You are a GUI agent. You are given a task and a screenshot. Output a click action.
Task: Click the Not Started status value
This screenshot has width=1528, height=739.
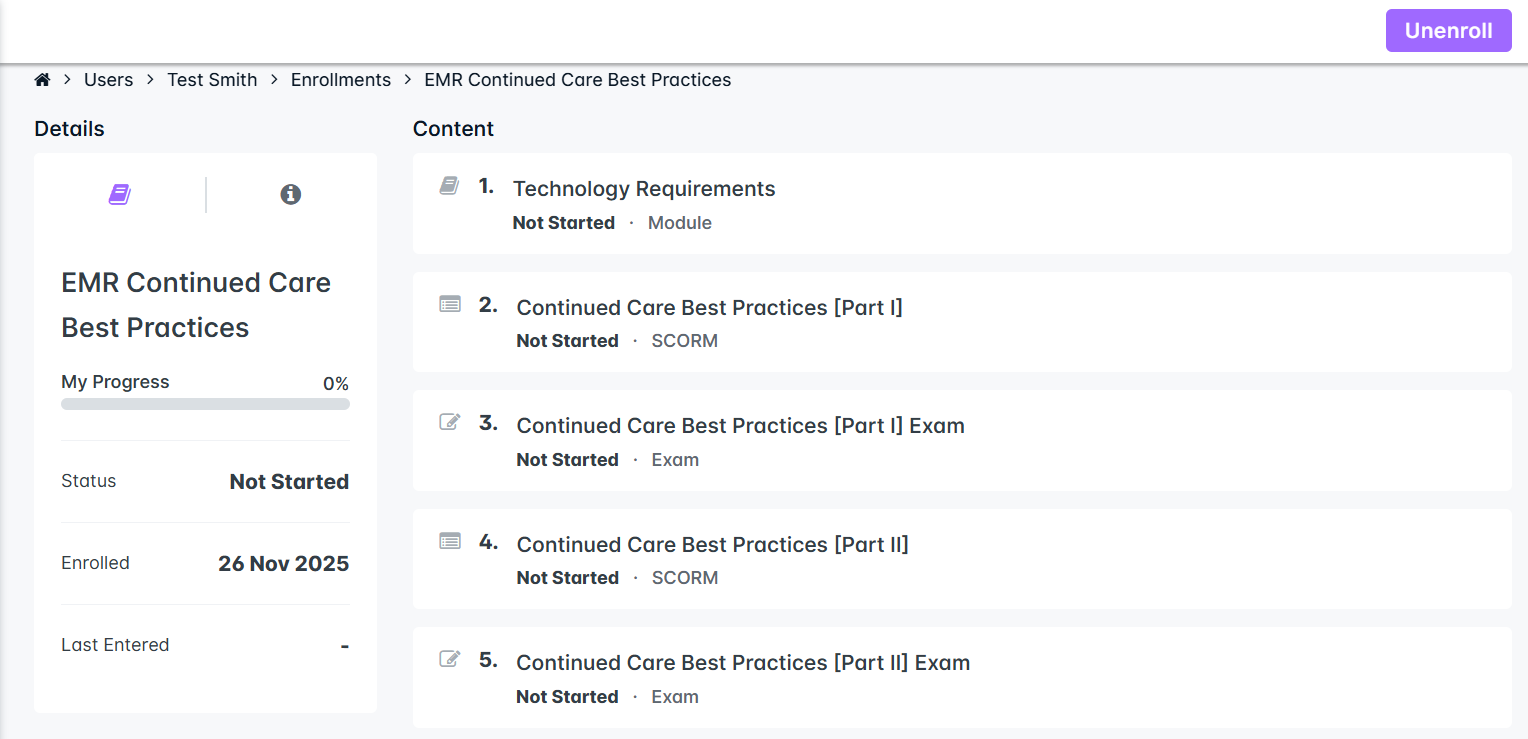[x=289, y=482]
